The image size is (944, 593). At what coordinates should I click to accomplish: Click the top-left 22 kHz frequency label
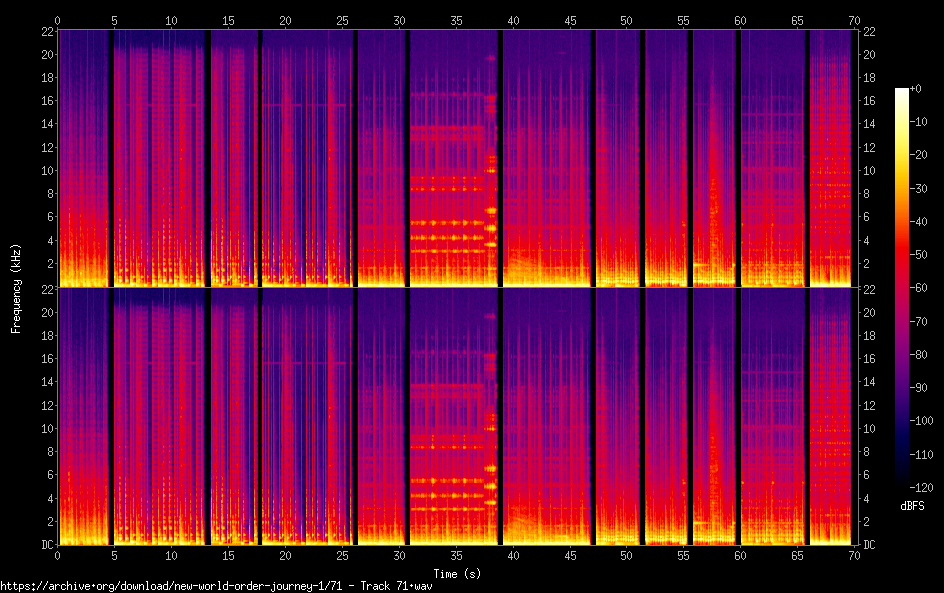click(46, 32)
